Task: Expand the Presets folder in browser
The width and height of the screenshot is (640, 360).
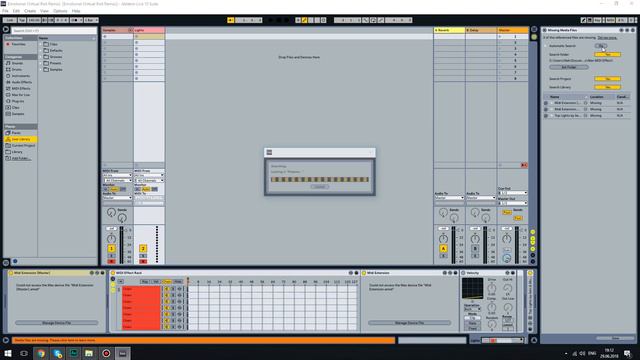Action: click(41, 63)
